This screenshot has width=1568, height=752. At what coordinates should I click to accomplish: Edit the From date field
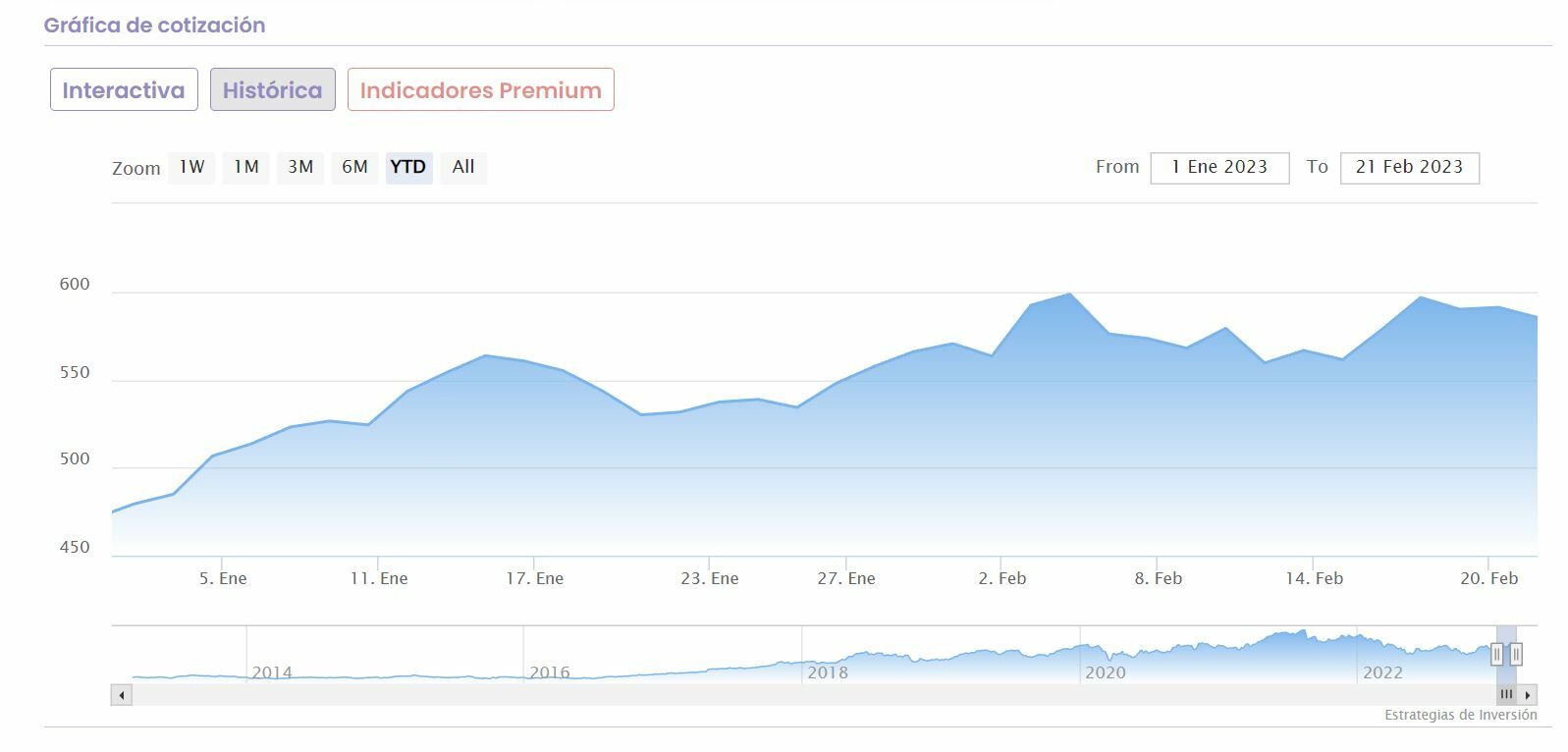tap(1219, 168)
